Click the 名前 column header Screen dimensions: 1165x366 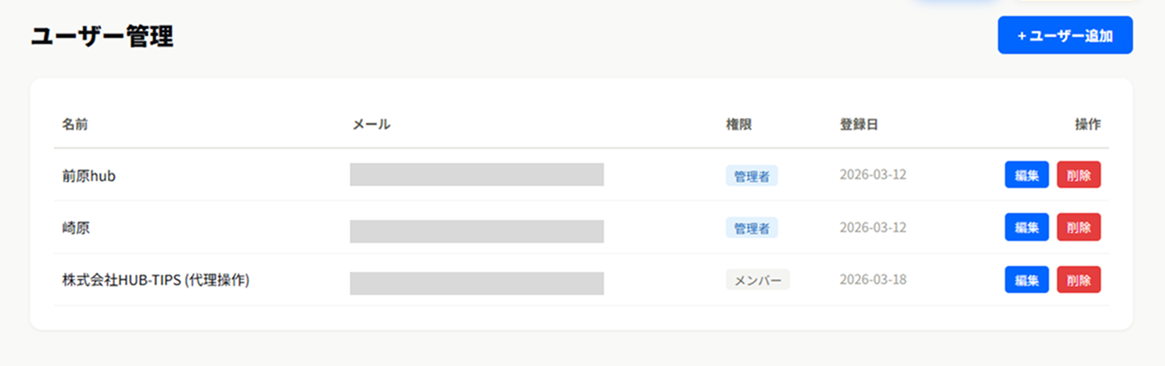(74, 125)
